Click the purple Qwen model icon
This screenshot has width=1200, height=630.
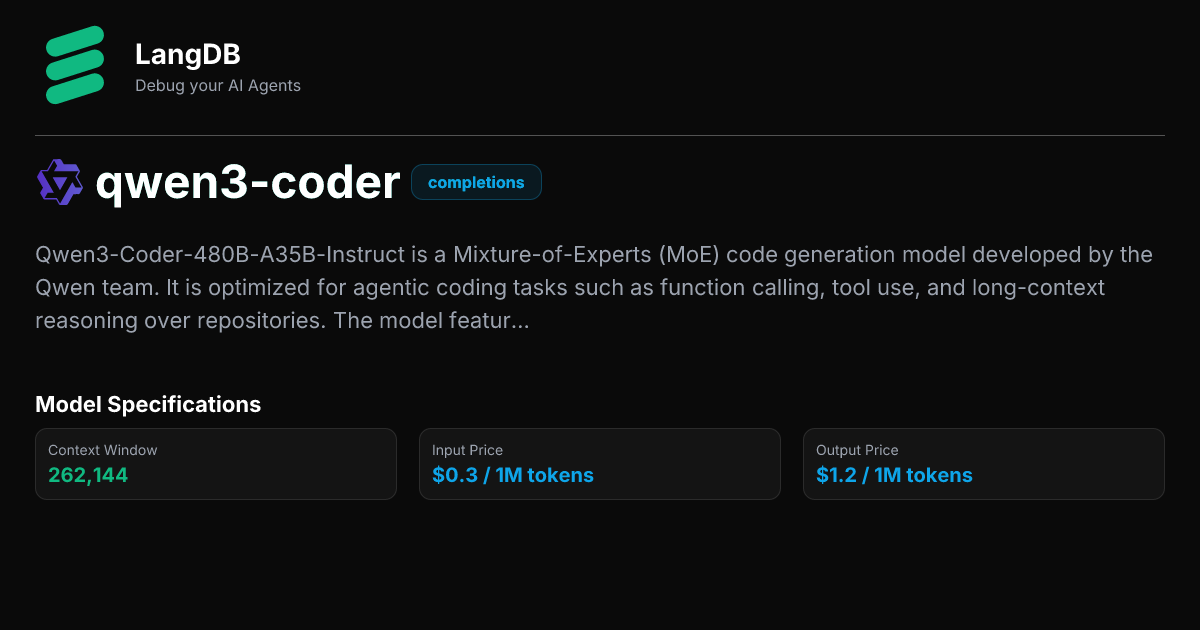click(x=59, y=183)
